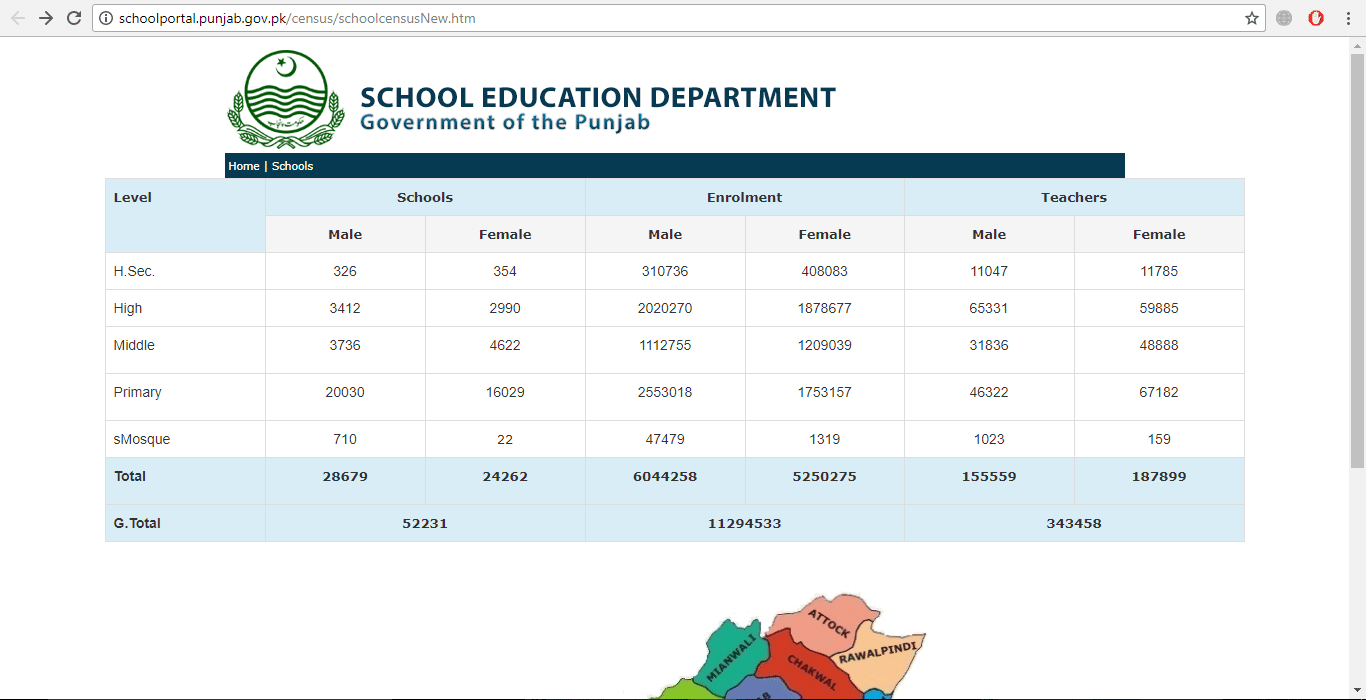Click scrollbar up arrow at top right
Screen dimensions: 1366x700
tap(1357, 45)
